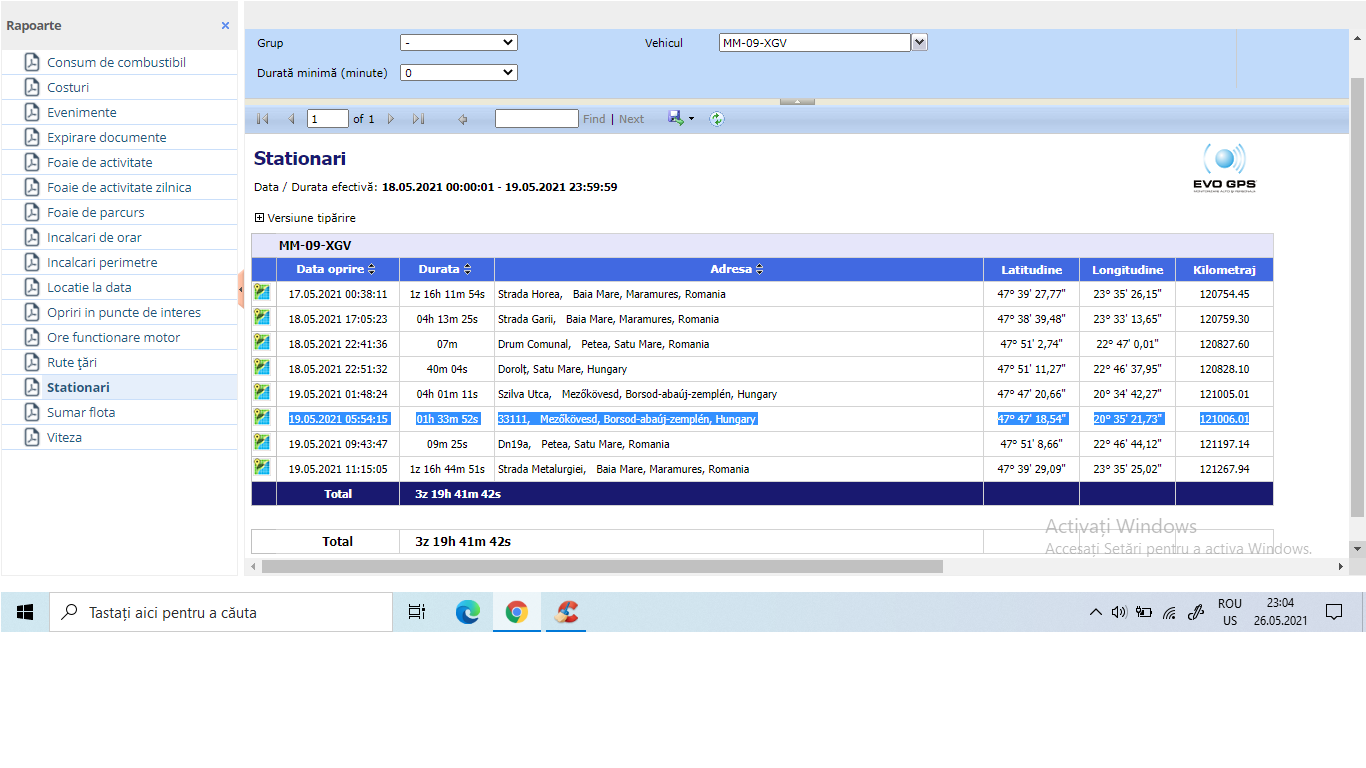
Task: Open the Grup dropdown
Action: (x=458, y=43)
